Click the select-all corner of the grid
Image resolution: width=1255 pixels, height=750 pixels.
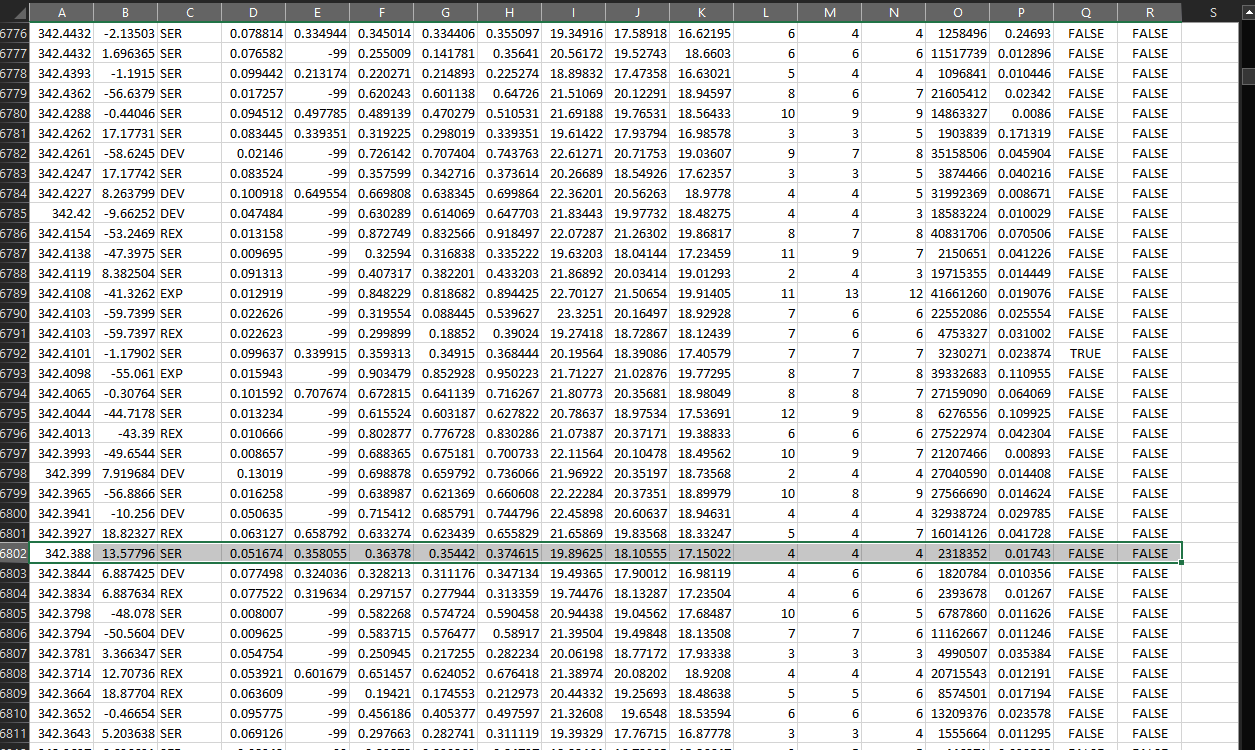(x=14, y=12)
